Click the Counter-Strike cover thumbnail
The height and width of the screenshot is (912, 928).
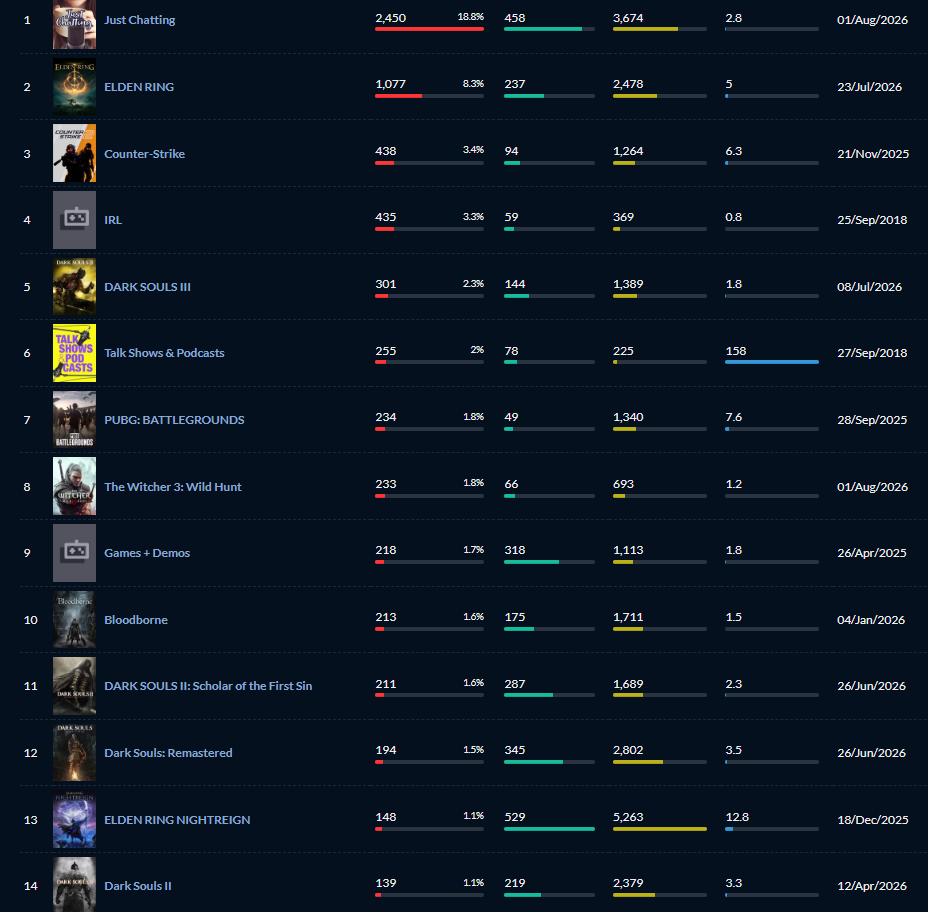(x=74, y=153)
